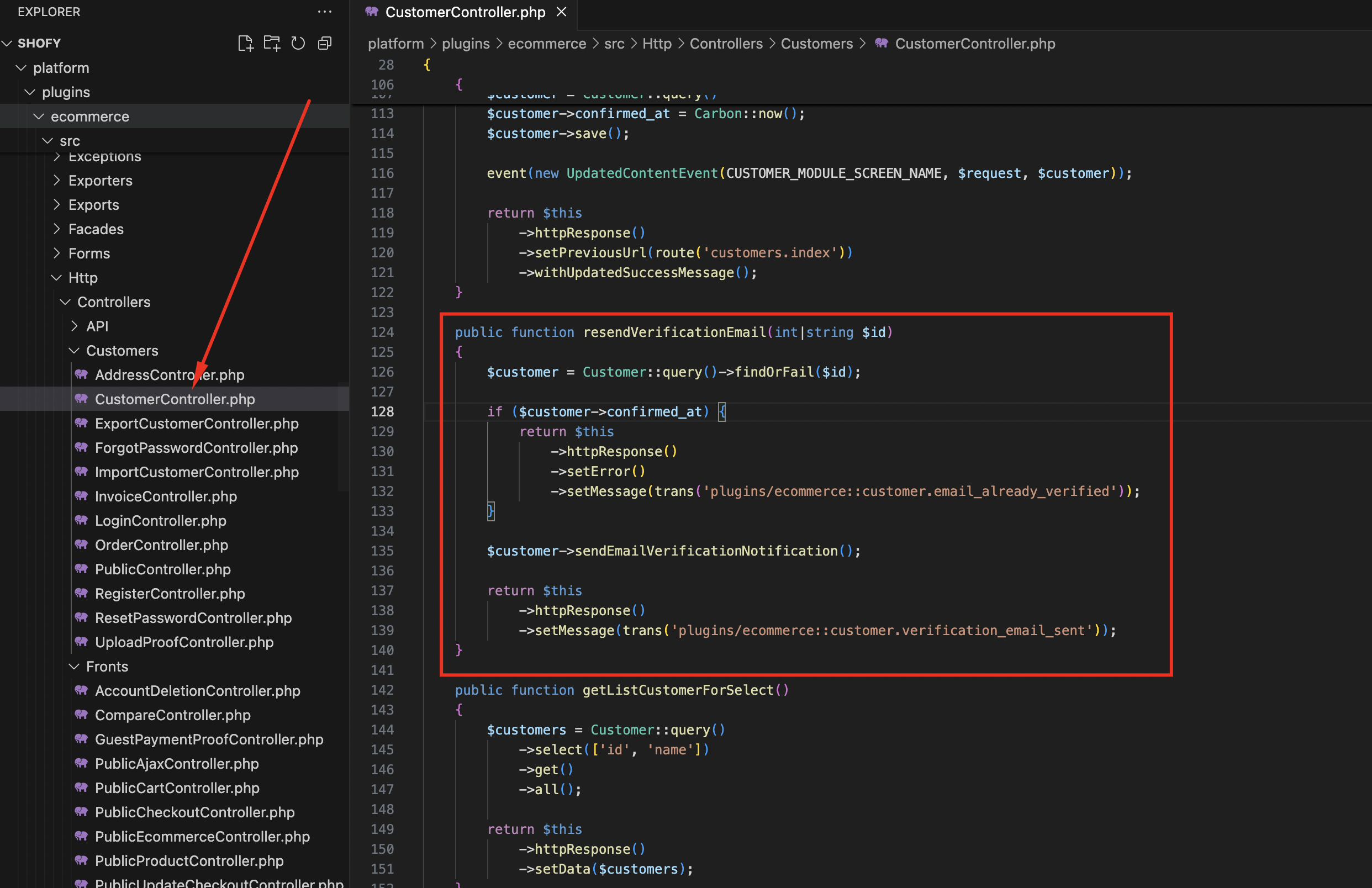Open Explorer's more actions ellipsis menu
This screenshot has width=1372, height=888.
325,12
